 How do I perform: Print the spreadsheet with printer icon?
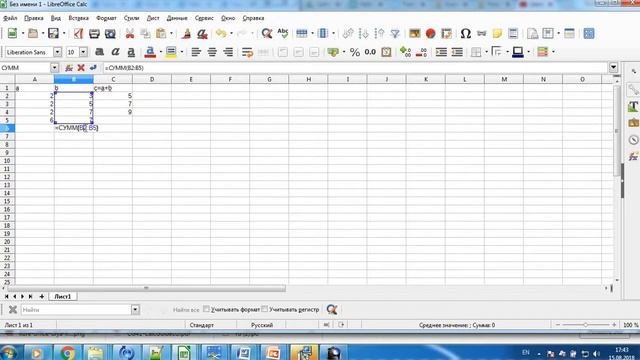coord(94,33)
